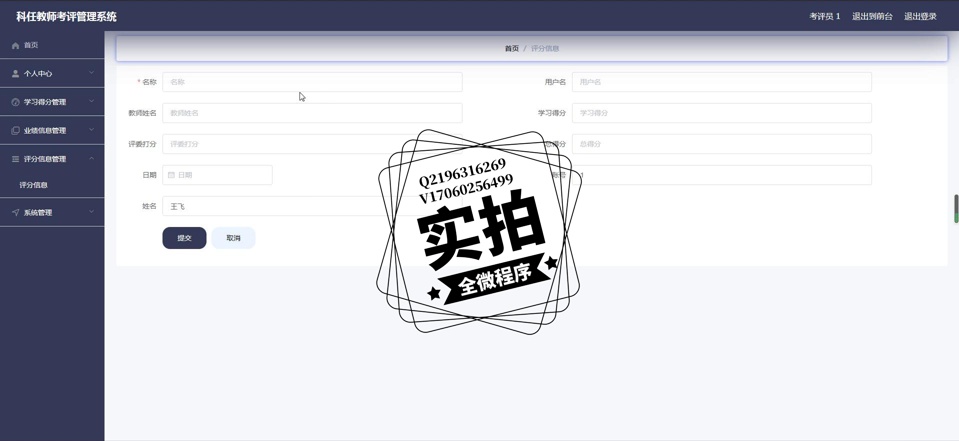
Task: Click the home icon beside 首页
Action: pyautogui.click(x=15, y=45)
